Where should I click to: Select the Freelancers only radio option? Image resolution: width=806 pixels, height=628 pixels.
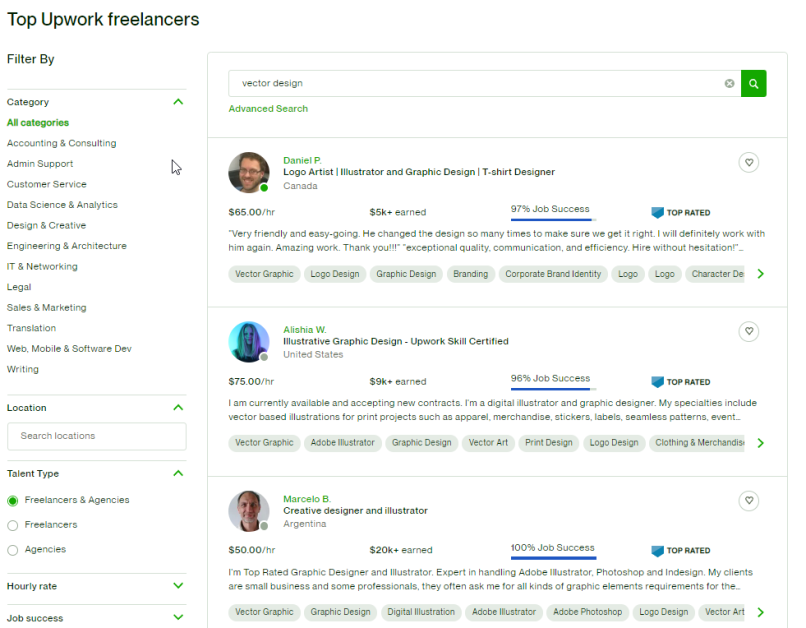pyautogui.click(x=13, y=525)
